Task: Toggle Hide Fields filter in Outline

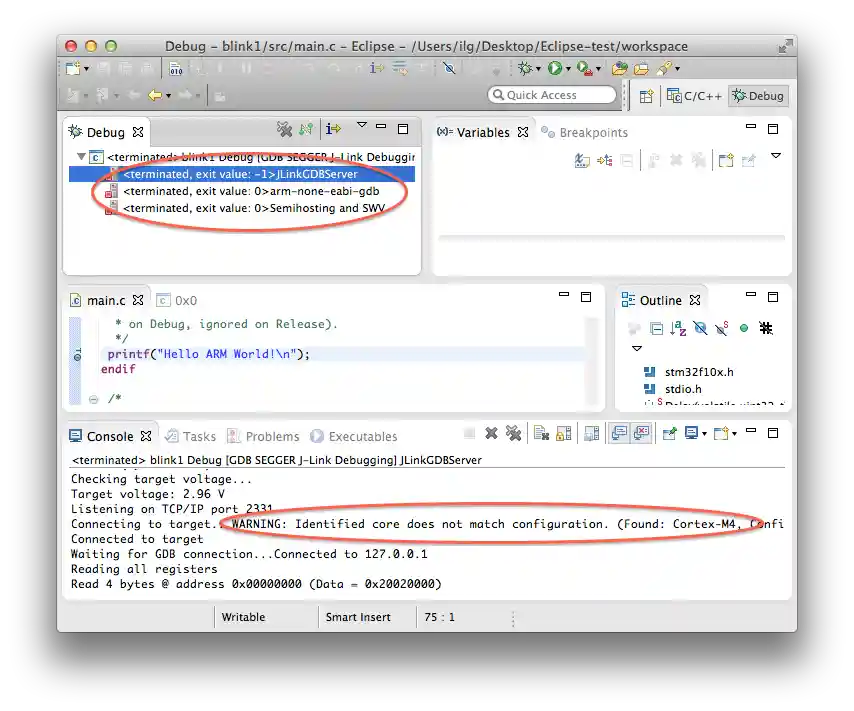Action: pos(700,328)
